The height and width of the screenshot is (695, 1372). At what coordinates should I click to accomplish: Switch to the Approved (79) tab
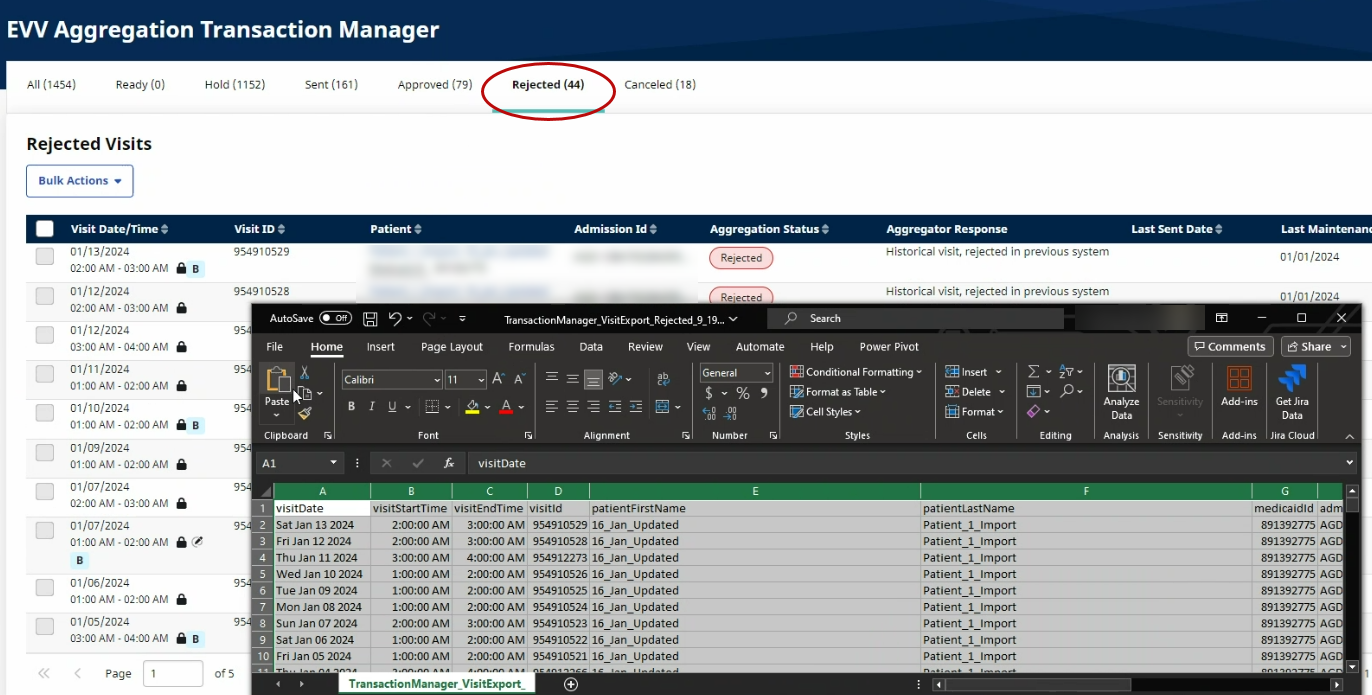(435, 85)
